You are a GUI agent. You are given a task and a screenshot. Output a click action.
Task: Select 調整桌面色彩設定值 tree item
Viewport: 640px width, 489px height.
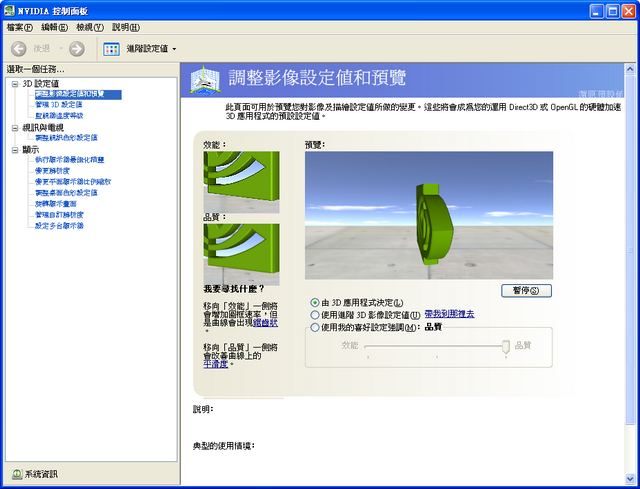tap(67, 193)
